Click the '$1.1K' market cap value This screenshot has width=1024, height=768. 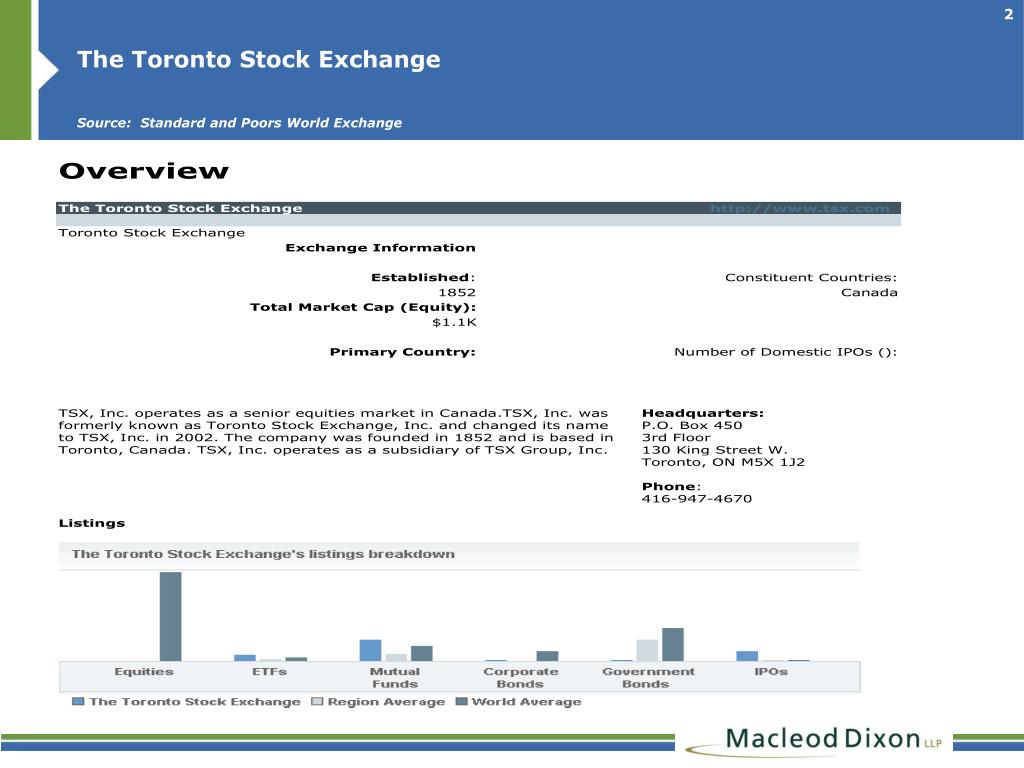[455, 322]
